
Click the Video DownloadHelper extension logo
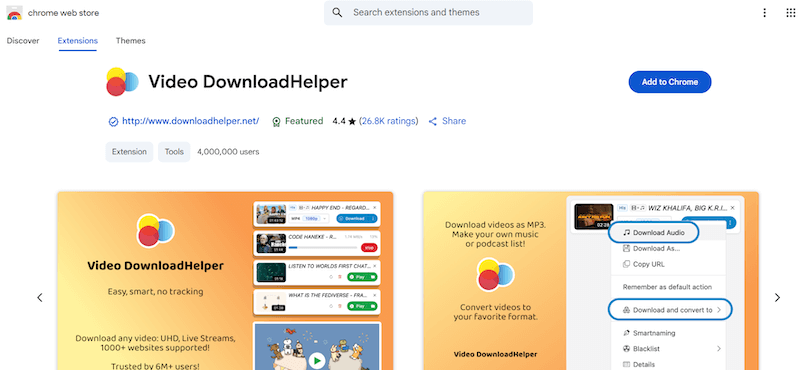(x=122, y=82)
